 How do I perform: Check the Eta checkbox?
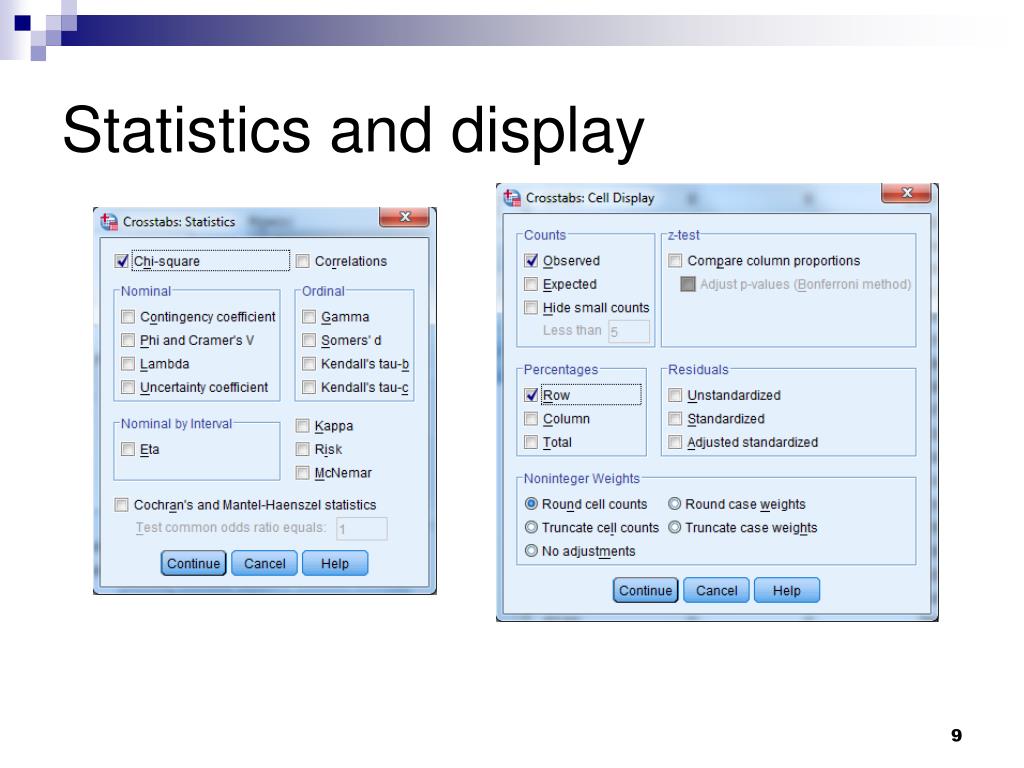click(x=128, y=449)
